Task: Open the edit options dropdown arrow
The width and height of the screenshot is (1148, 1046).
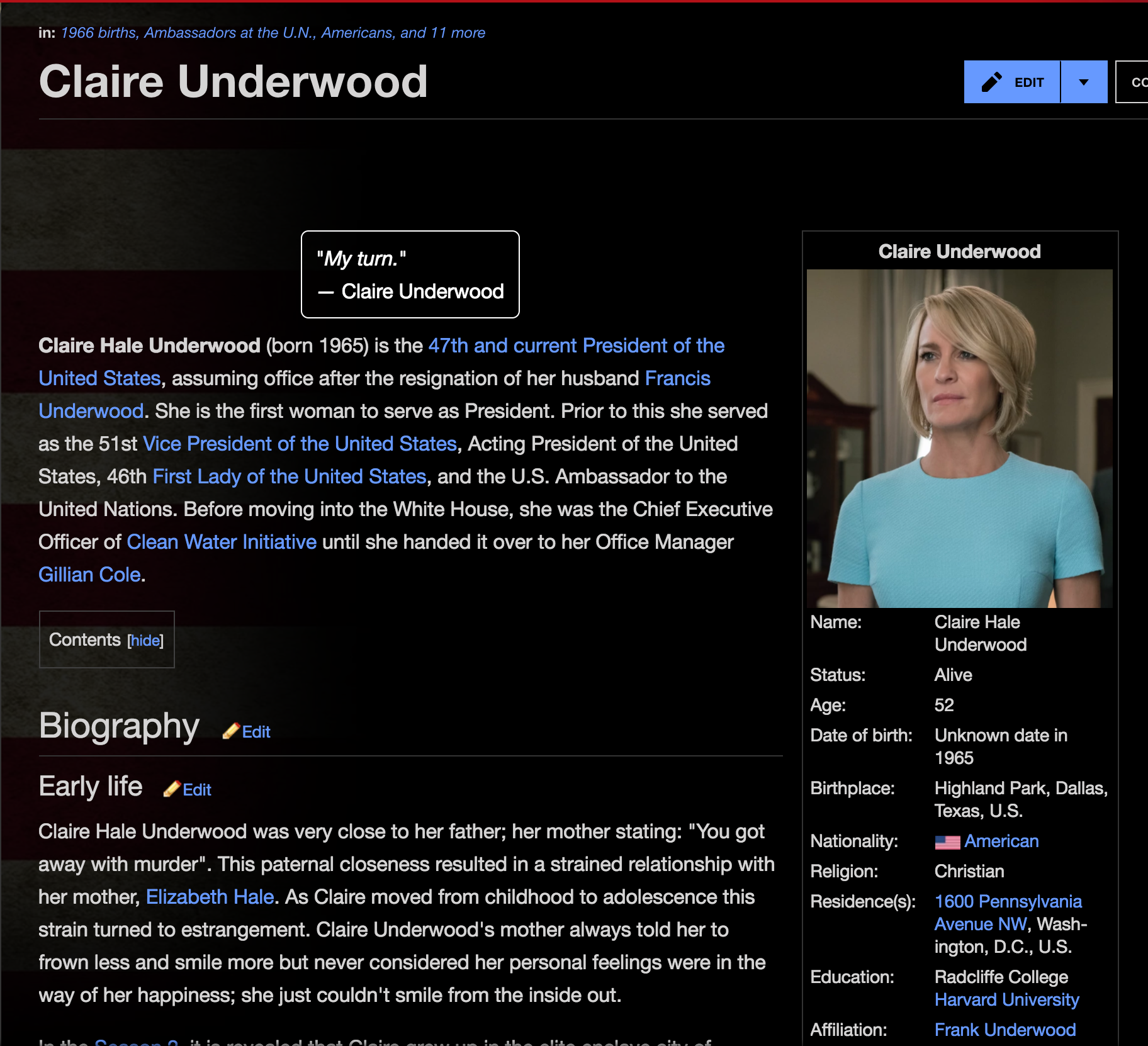Action: coord(1084,82)
